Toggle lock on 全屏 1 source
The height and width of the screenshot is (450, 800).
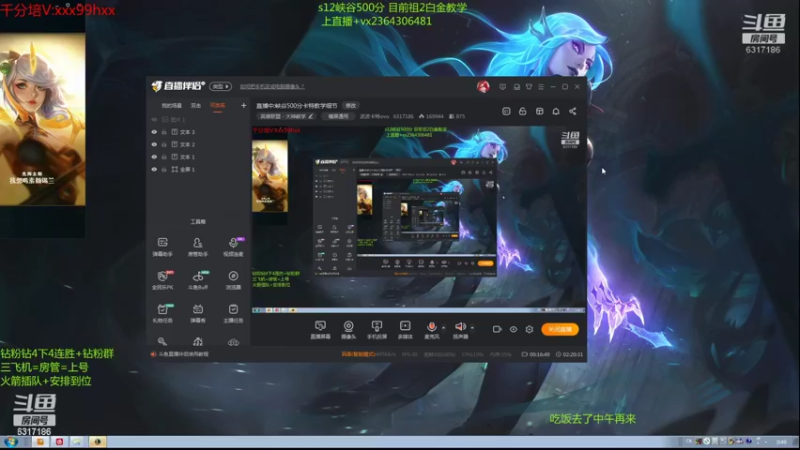click(x=164, y=169)
